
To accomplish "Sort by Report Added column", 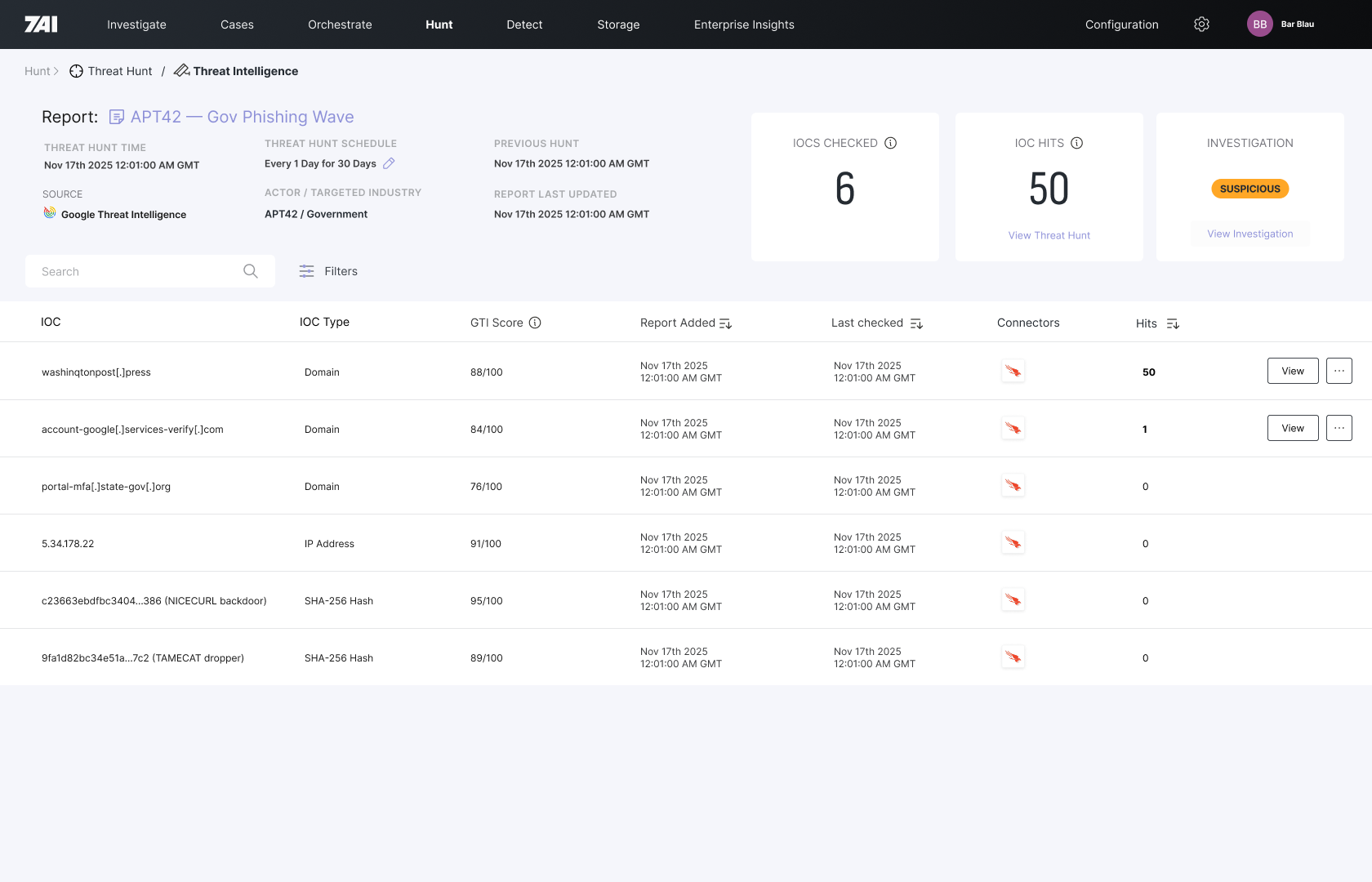I will coord(725,323).
